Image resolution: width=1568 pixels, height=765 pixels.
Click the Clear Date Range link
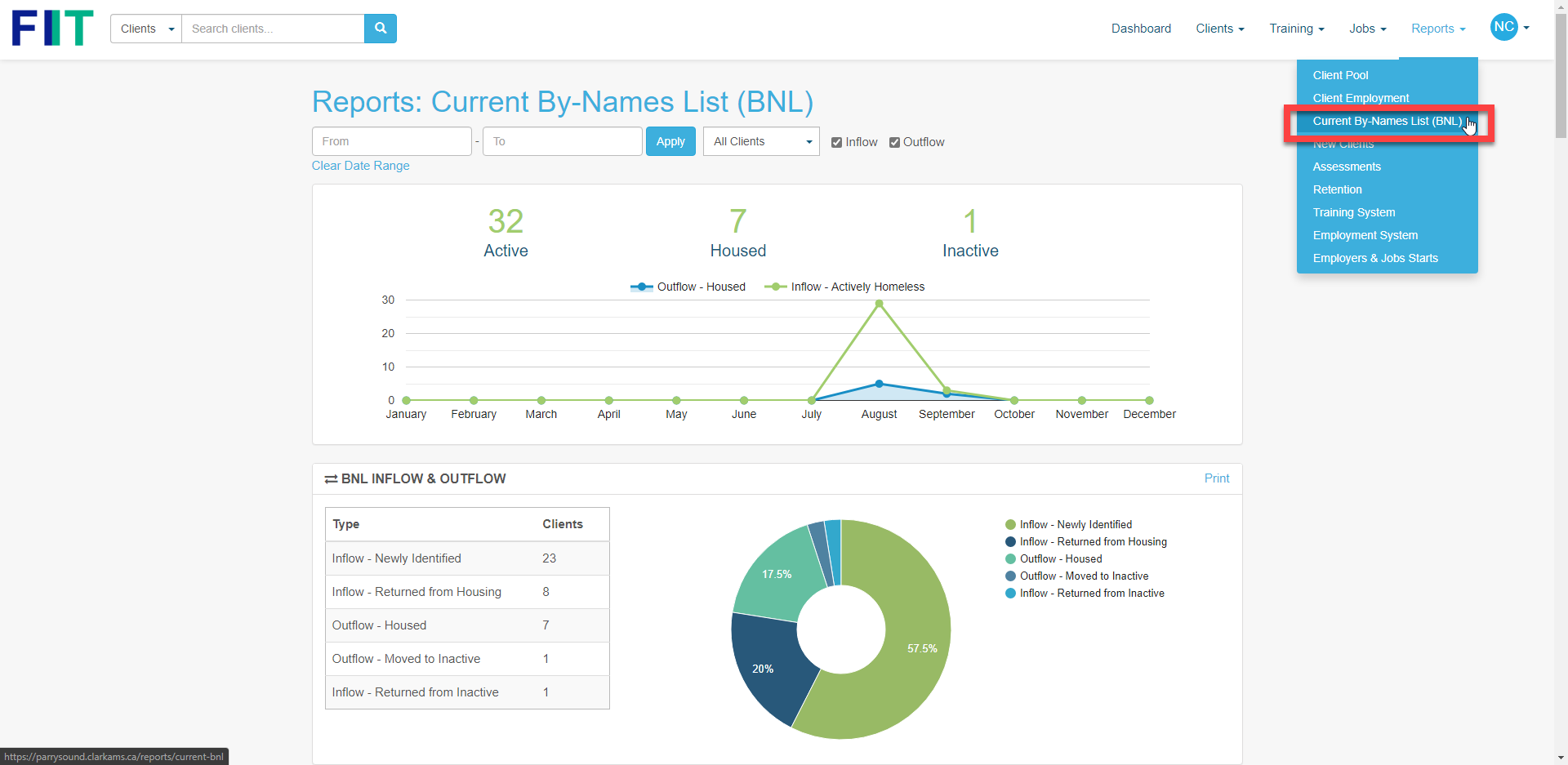tap(360, 166)
